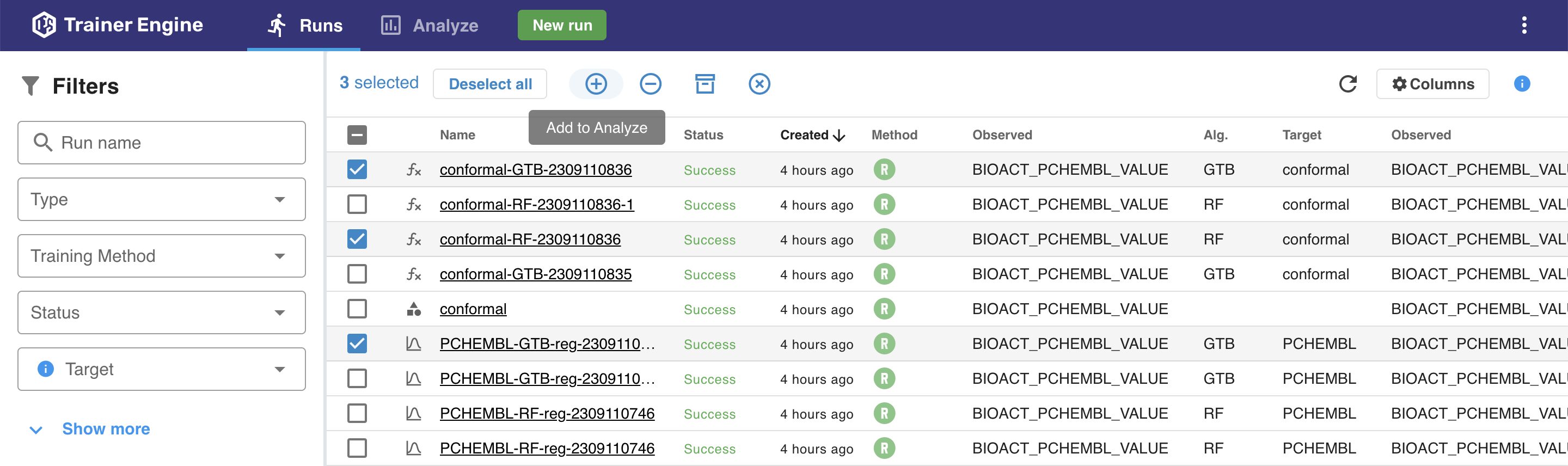Go to the Runs tab
Viewport: 1568px width, 466px height.
click(305, 26)
